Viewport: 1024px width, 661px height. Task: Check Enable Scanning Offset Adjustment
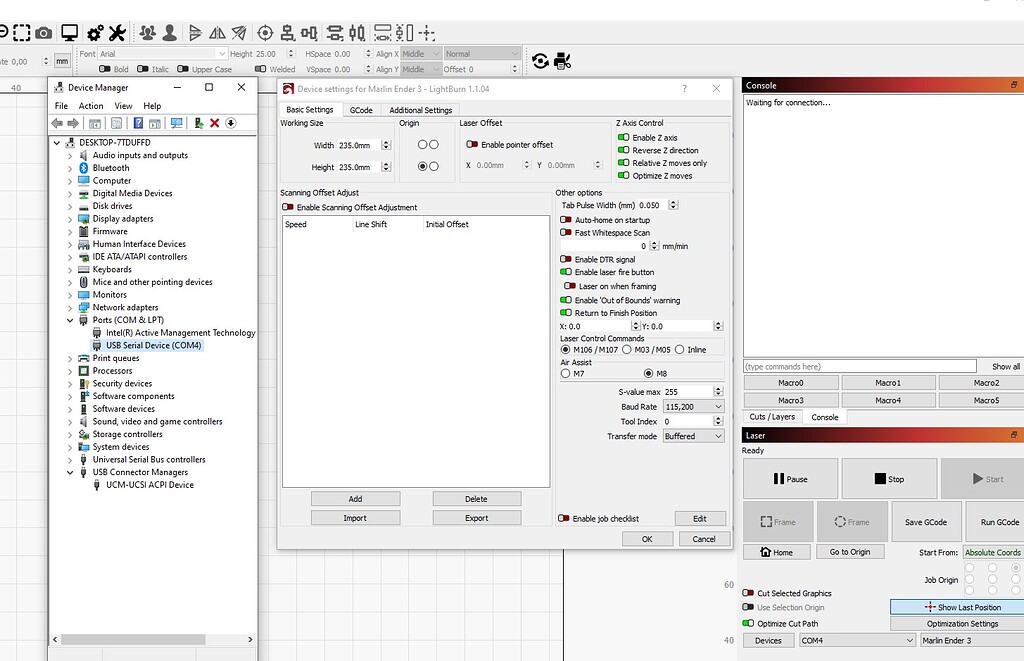(x=288, y=206)
